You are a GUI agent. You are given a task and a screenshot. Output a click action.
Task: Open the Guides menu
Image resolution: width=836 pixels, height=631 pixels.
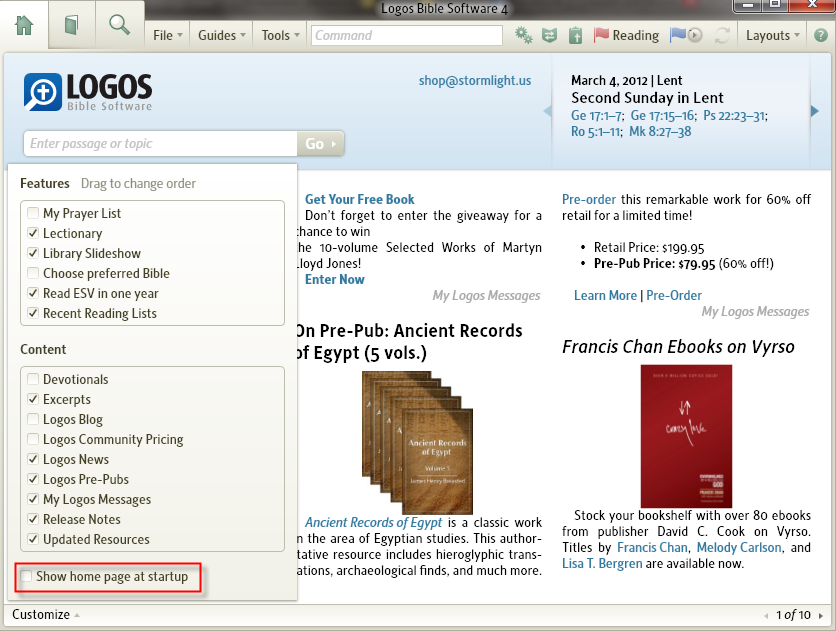(221, 35)
